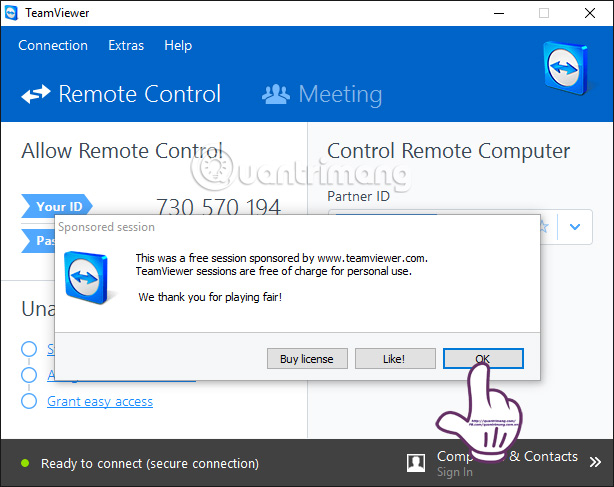Open the Connection menu
Viewport: 614px width, 487px height.
53,45
